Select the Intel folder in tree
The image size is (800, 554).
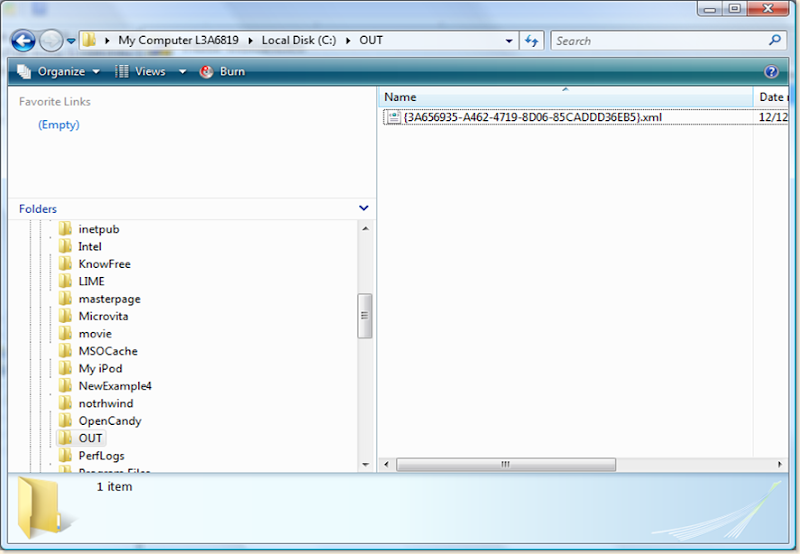pos(90,247)
